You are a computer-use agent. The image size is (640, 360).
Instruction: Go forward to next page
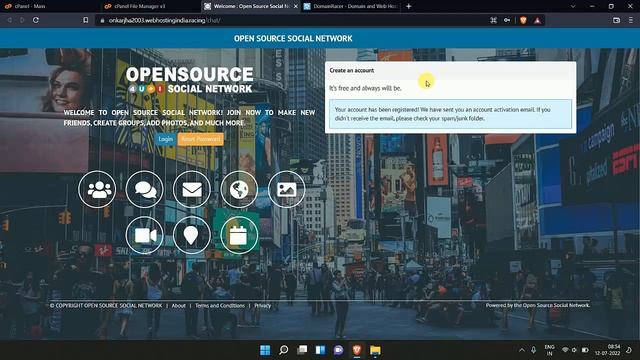[22, 20]
